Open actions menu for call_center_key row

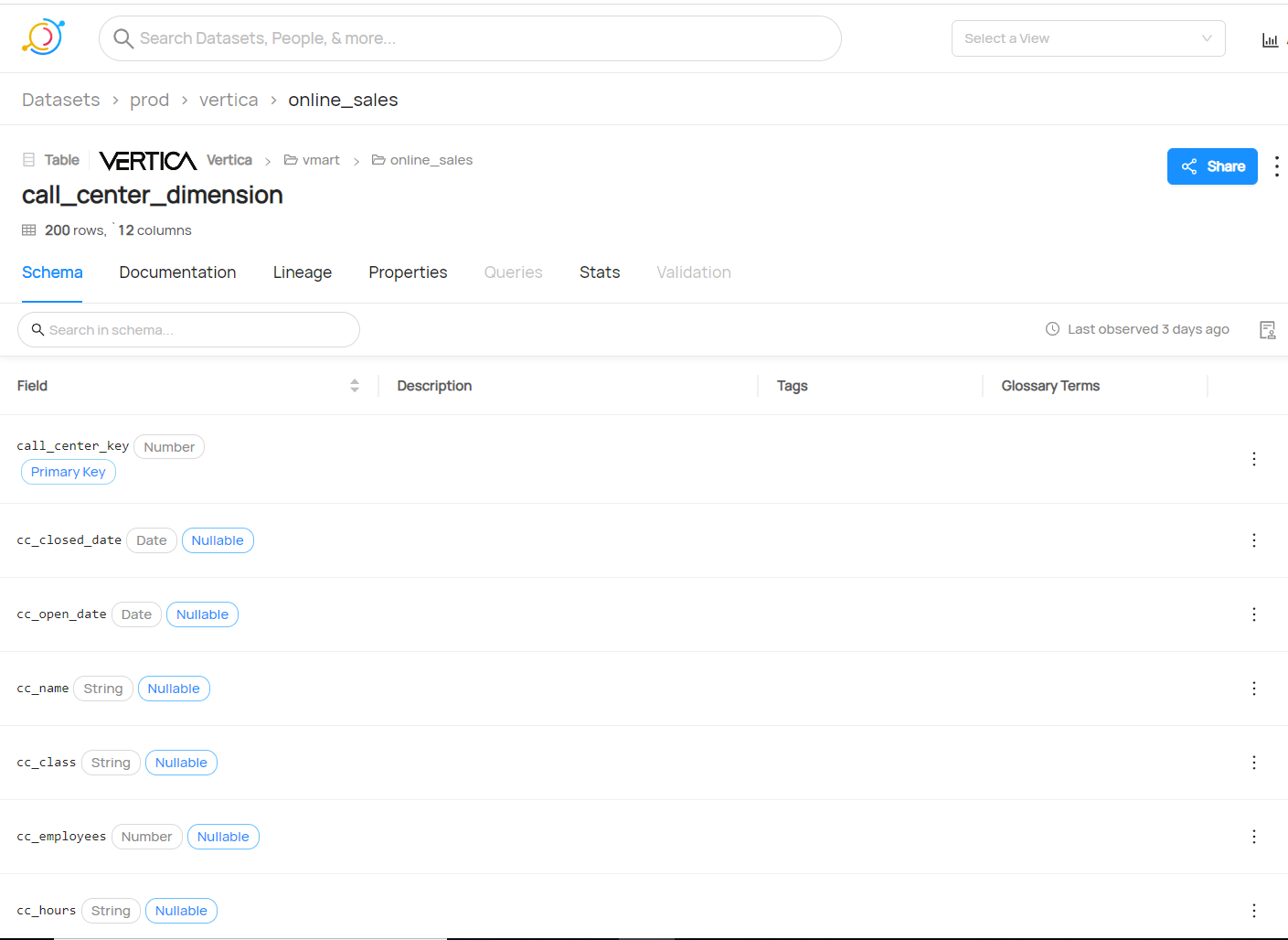pos(1253,459)
